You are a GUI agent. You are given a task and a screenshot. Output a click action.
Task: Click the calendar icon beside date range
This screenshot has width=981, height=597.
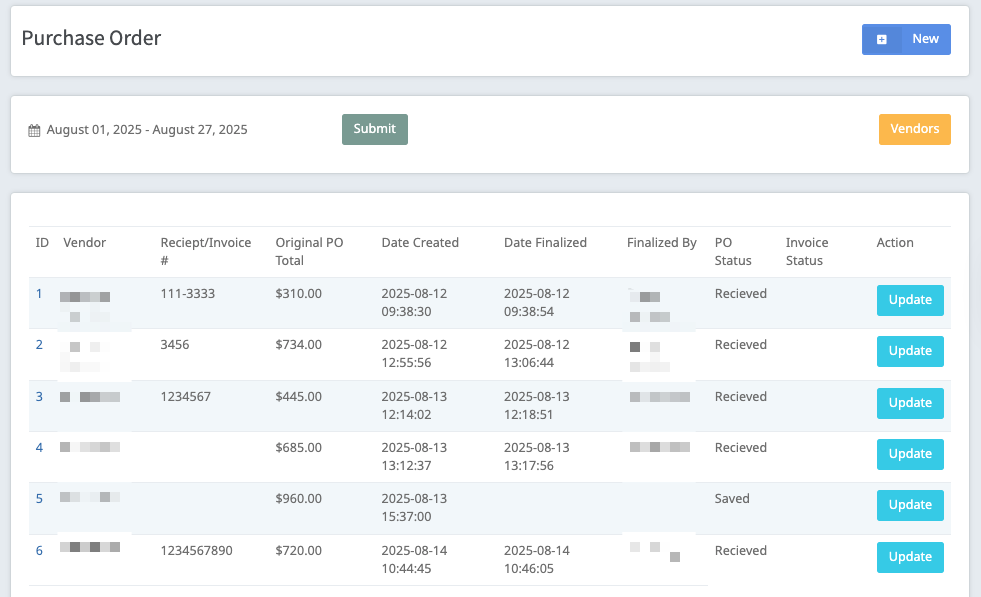click(x=34, y=130)
